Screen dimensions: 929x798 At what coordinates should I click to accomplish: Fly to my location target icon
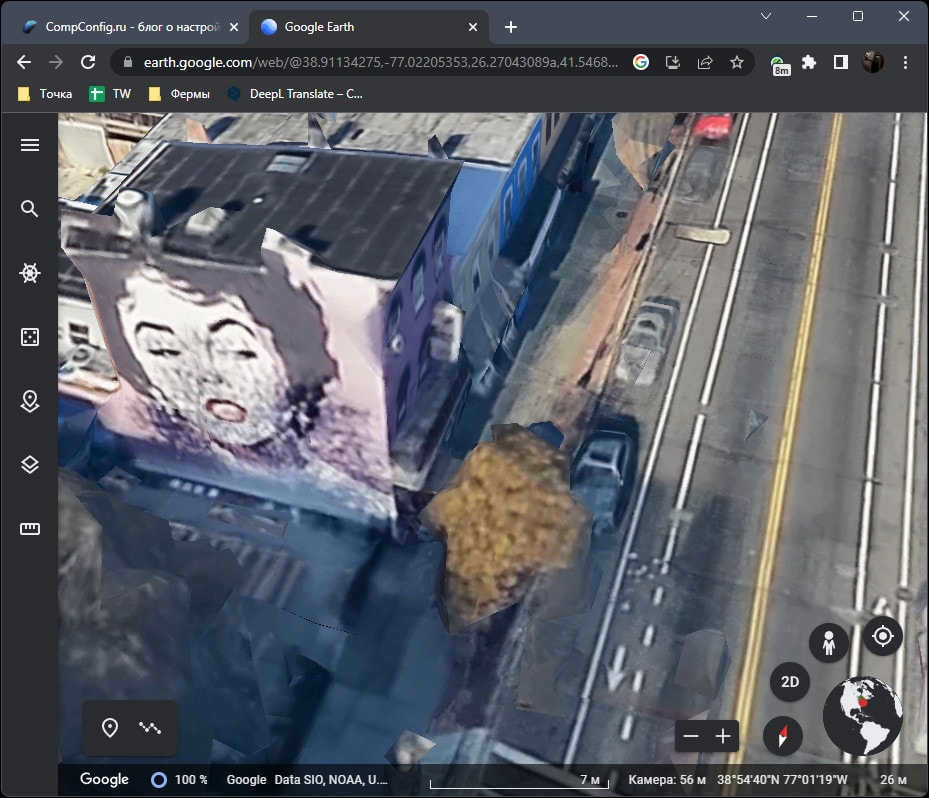point(883,636)
